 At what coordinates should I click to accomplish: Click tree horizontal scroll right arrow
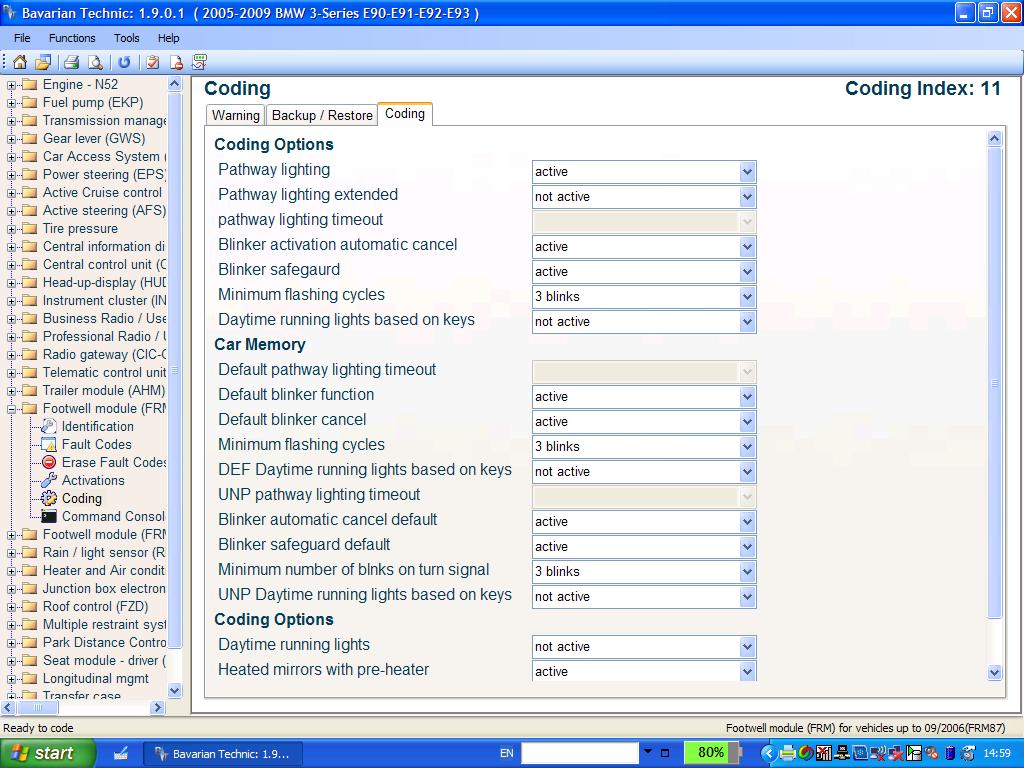[x=157, y=707]
